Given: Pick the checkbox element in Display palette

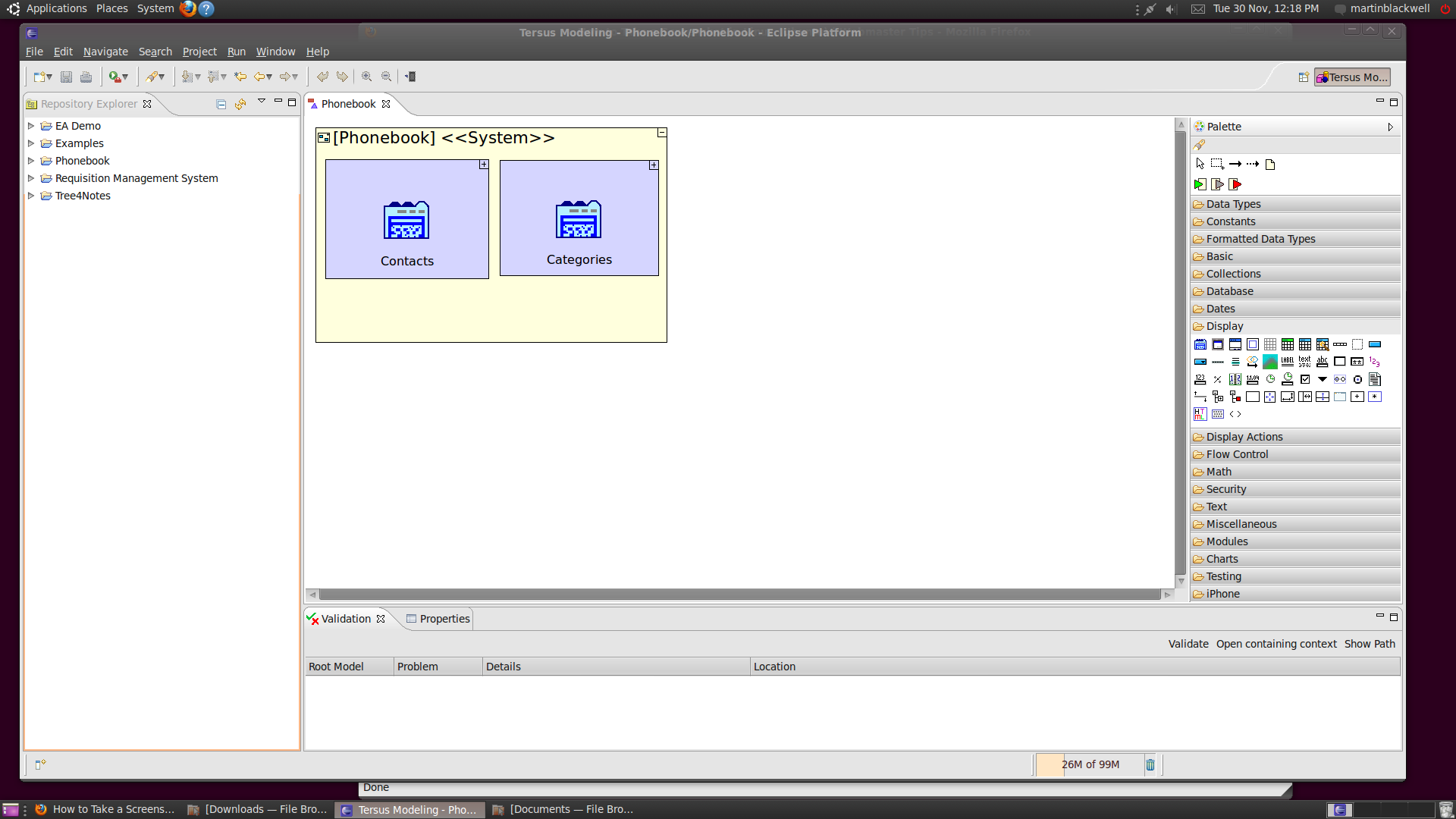Looking at the screenshot, I should (1305, 379).
